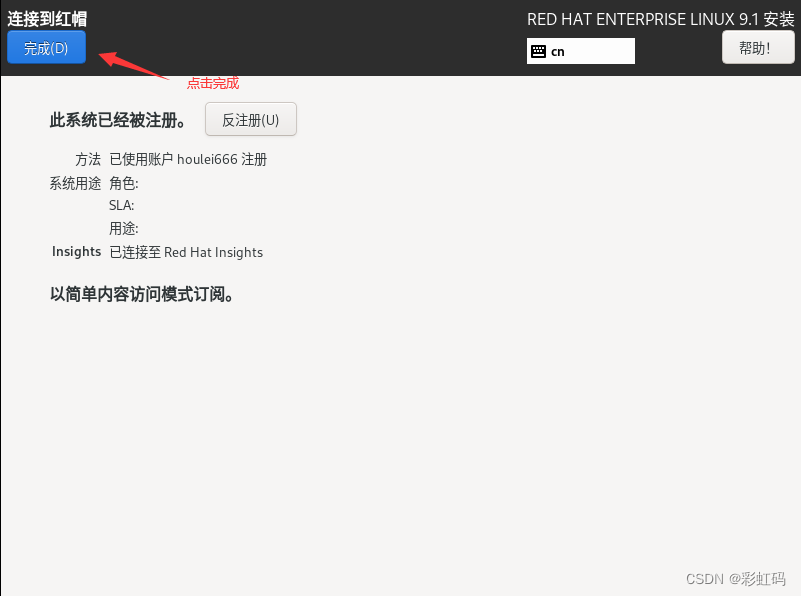Click the 完成(D) done button
Viewport: 801px width, 596px height.
[x=46, y=47]
